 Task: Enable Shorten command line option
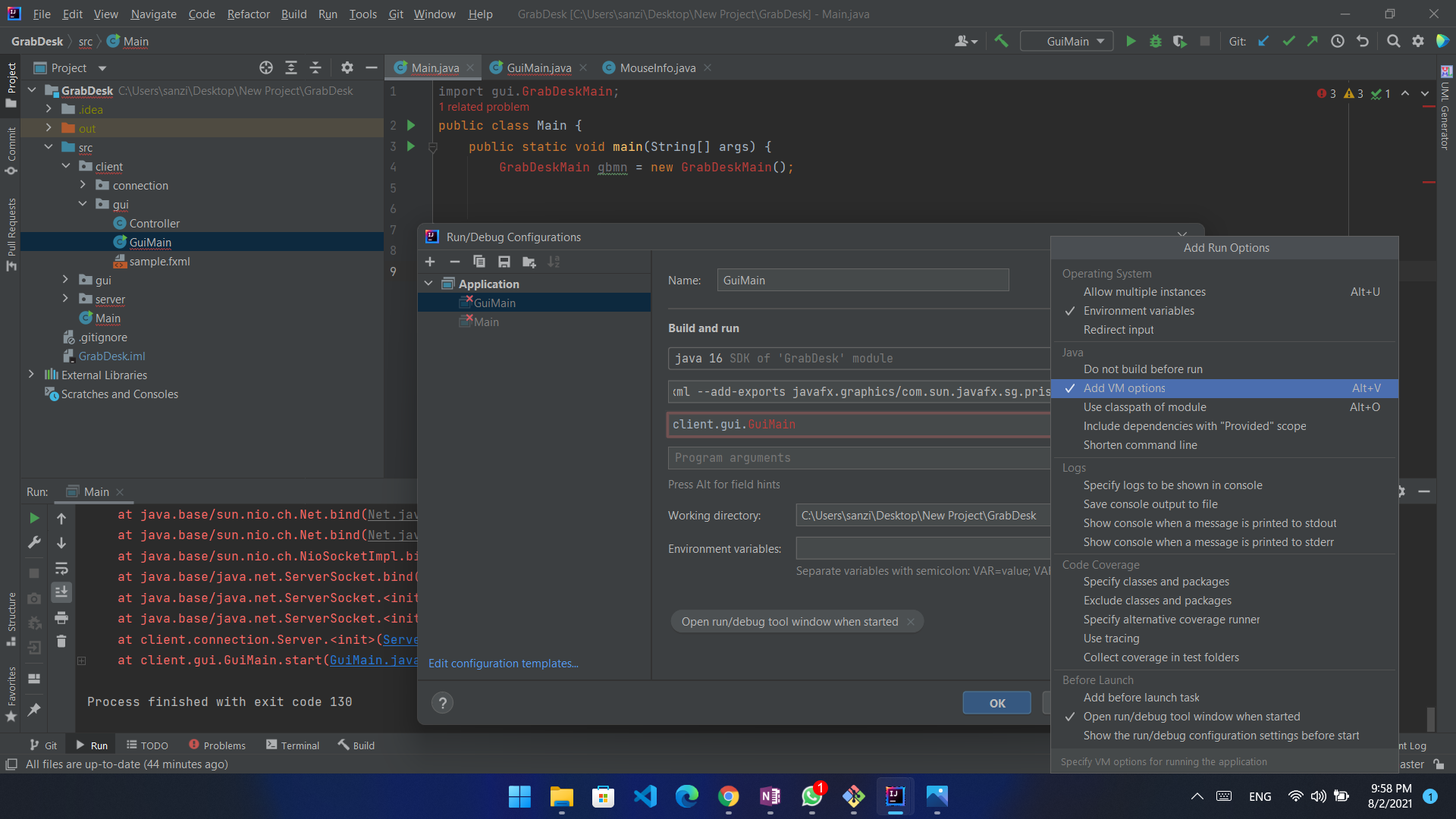coord(1224,445)
